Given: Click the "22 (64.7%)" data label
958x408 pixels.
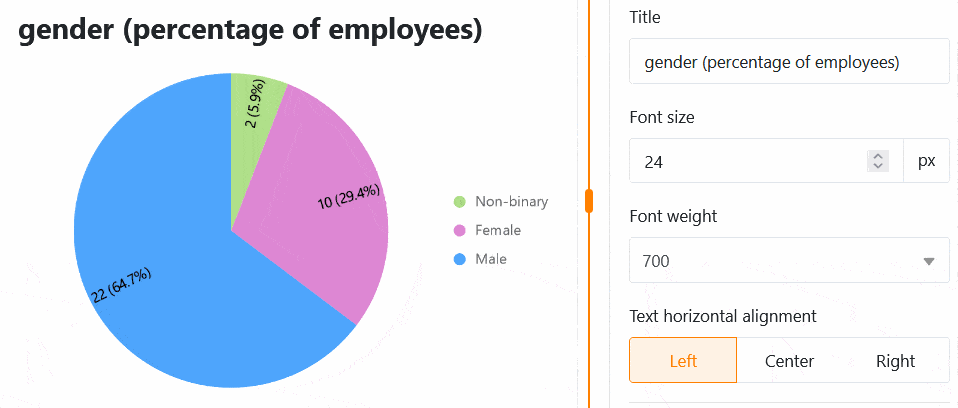Looking at the screenshot, I should 120,287.
